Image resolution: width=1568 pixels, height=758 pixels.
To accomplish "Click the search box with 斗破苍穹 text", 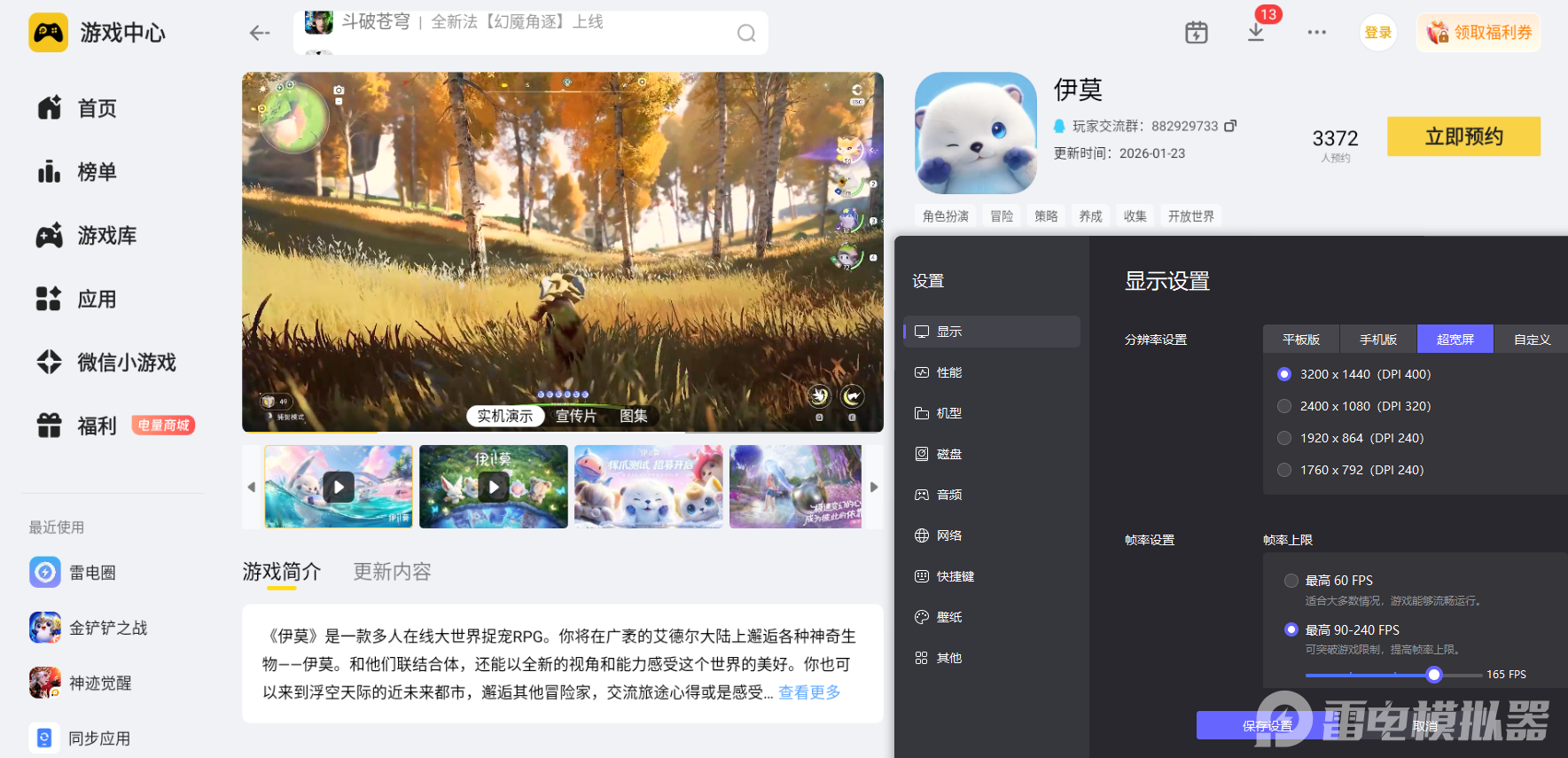I will point(531,33).
